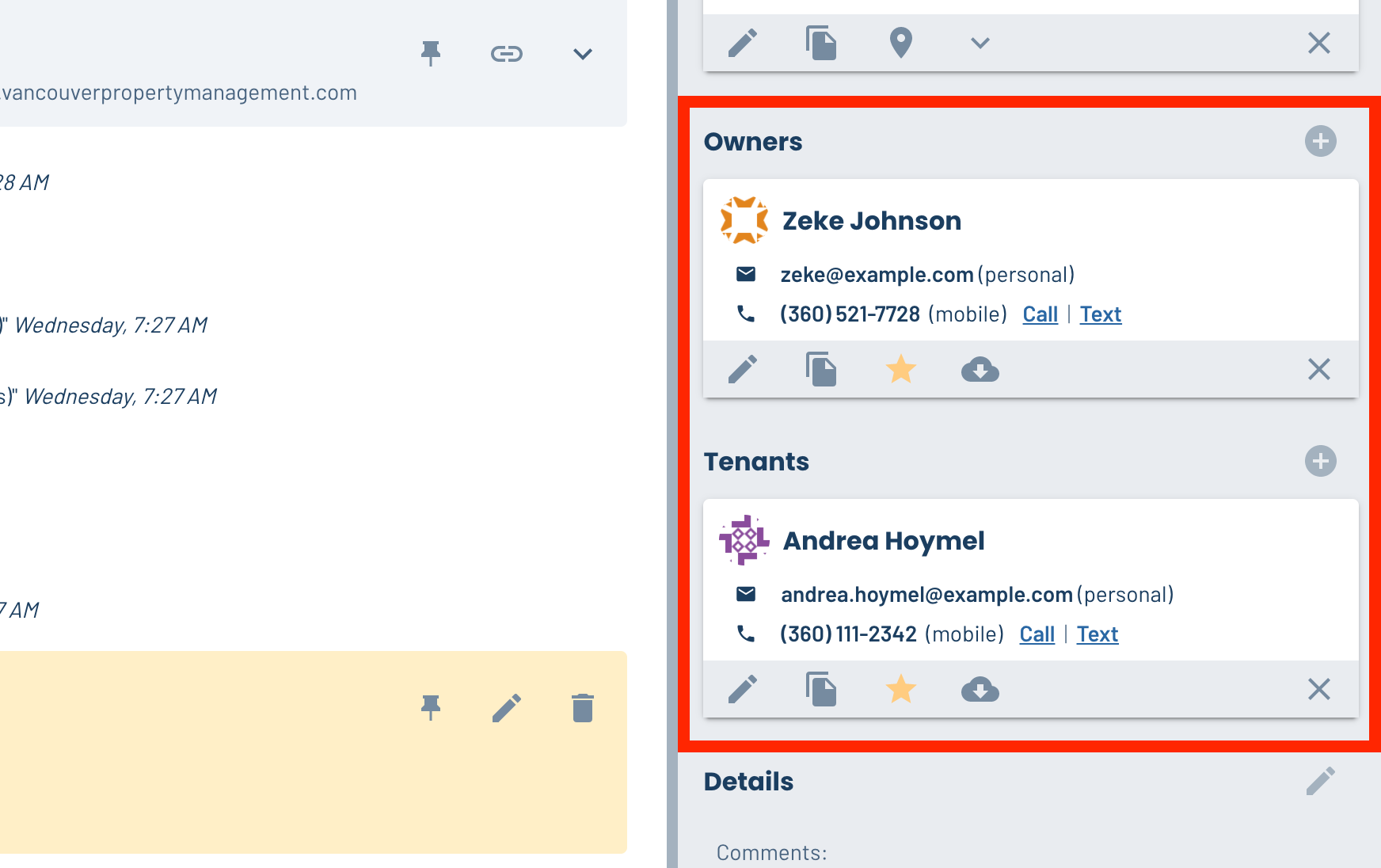Open Zeke Johnson contact name

point(872,221)
